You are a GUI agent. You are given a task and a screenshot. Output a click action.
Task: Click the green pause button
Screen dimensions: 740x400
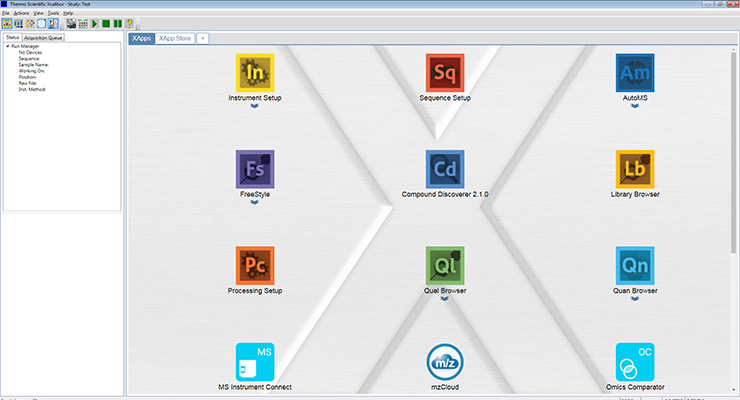118,24
